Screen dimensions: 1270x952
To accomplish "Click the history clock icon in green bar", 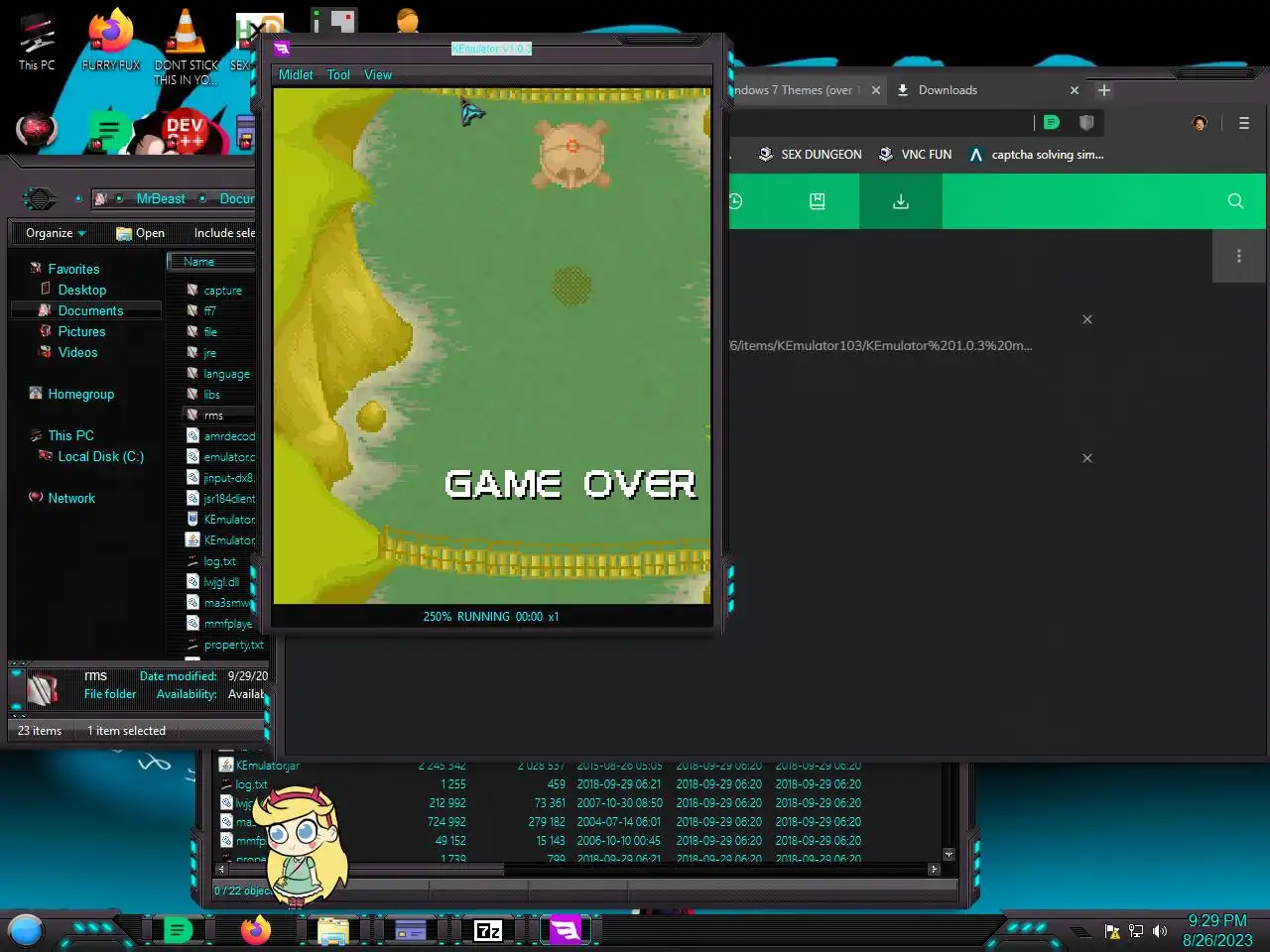I will 735,201.
